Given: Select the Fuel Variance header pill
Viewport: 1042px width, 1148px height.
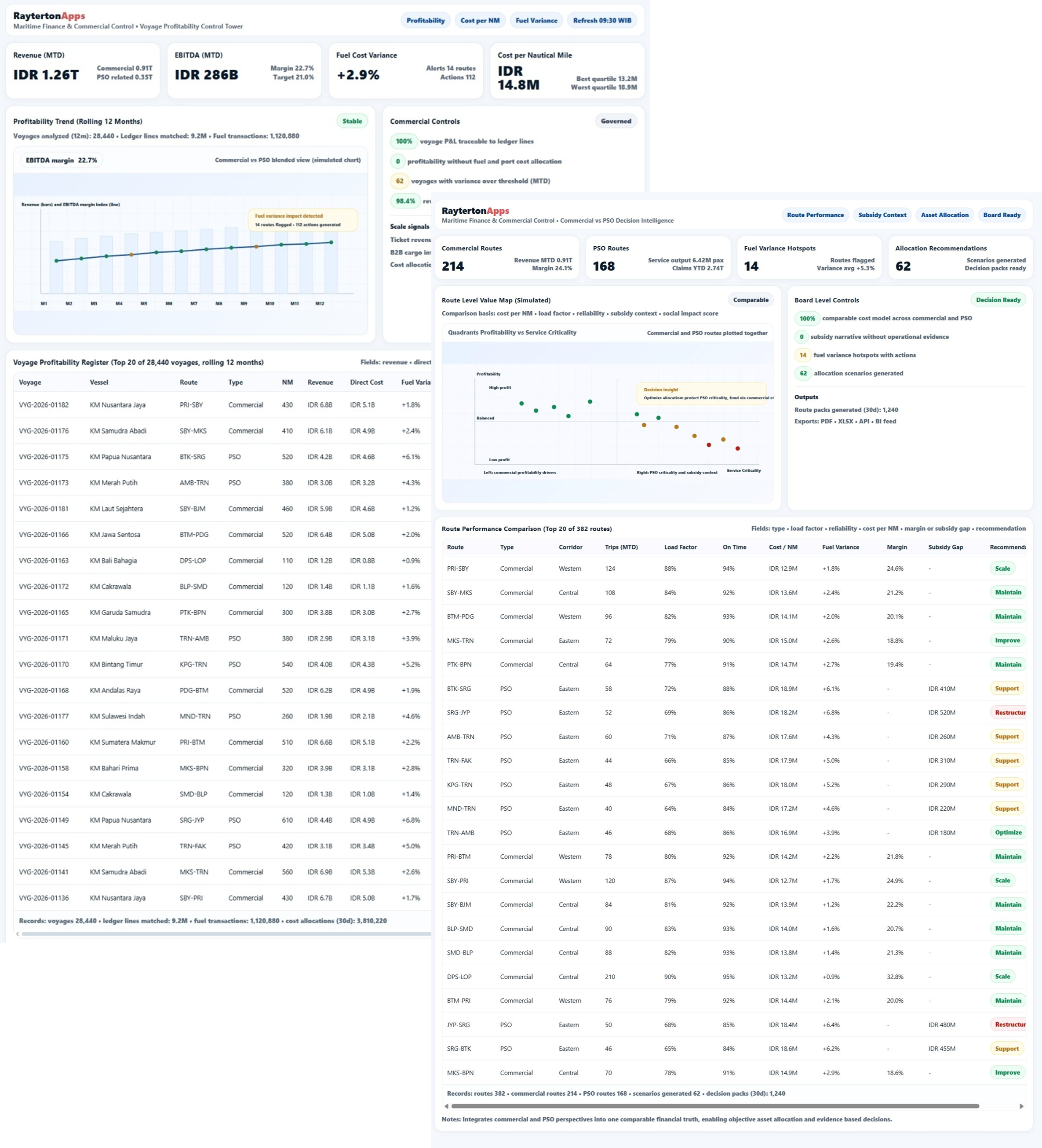Looking at the screenshot, I should (x=536, y=21).
